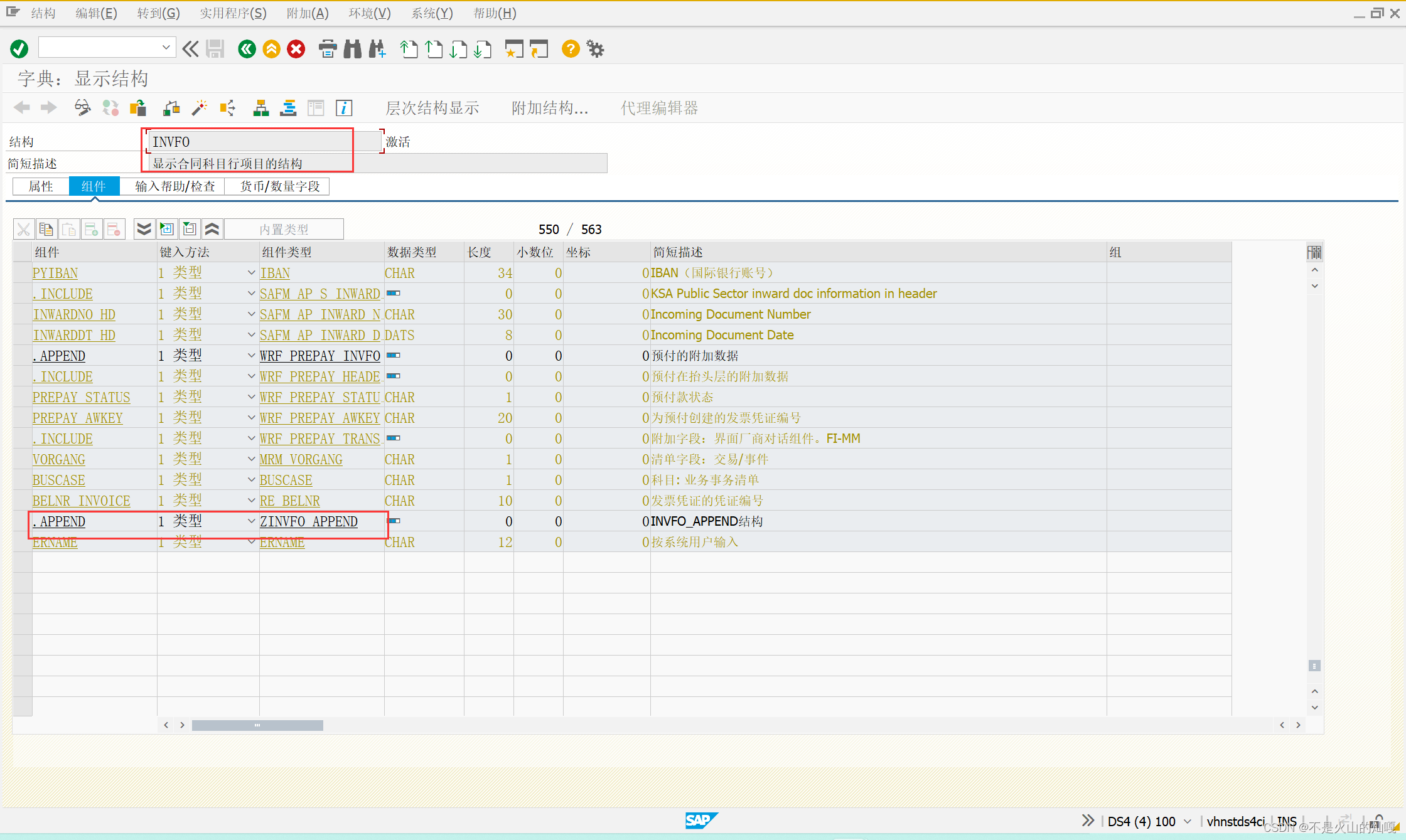Screen dimensions: 1406x840
Task: Click the Documentation info icon
Action: point(344,108)
